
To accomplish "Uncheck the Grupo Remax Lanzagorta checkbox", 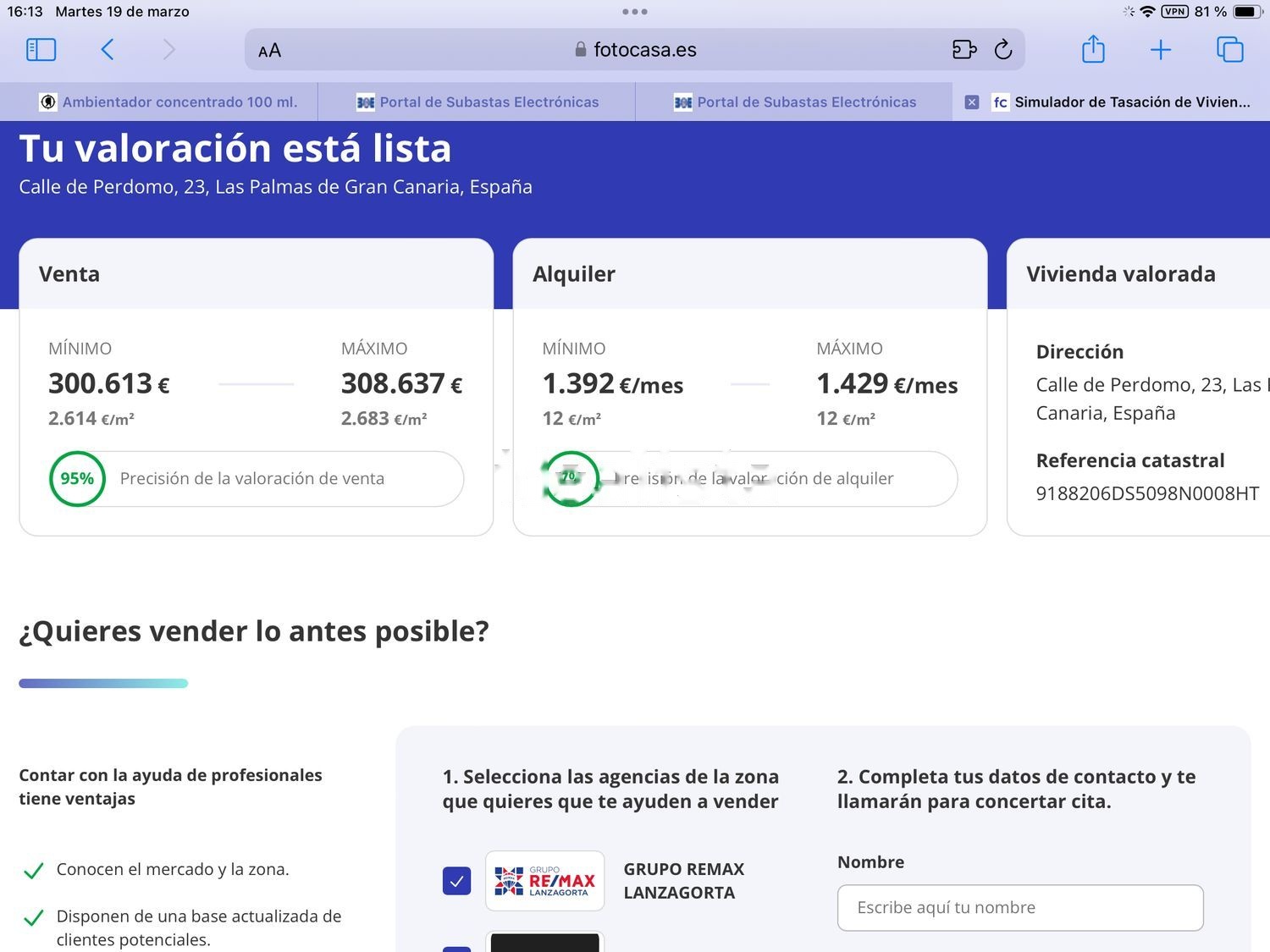I will click(456, 881).
